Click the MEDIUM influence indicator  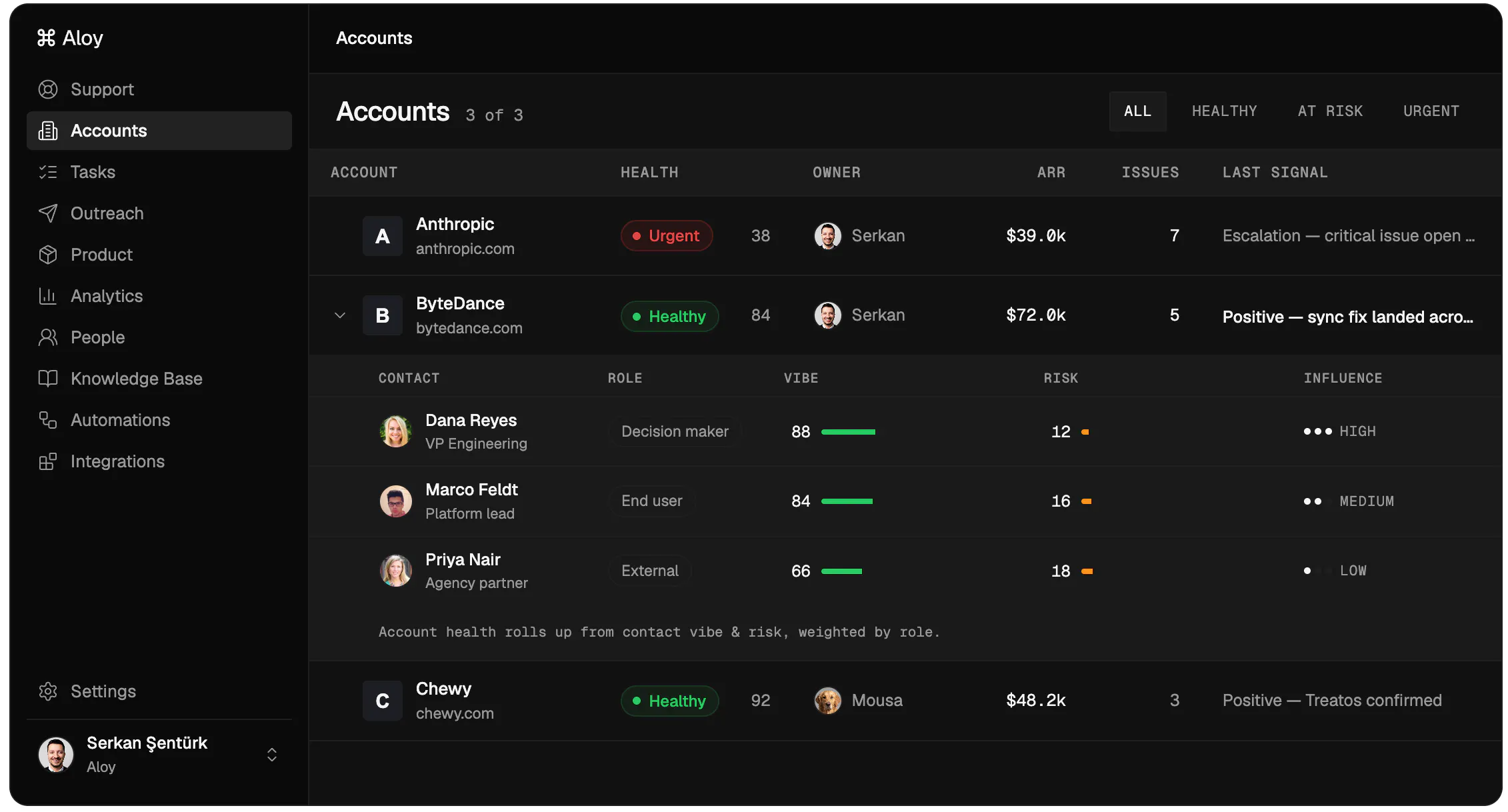pyautogui.click(x=1349, y=501)
